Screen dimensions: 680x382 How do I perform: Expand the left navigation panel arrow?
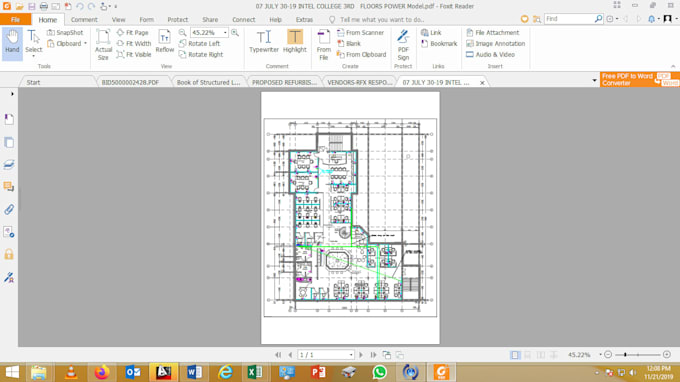(x=12, y=94)
